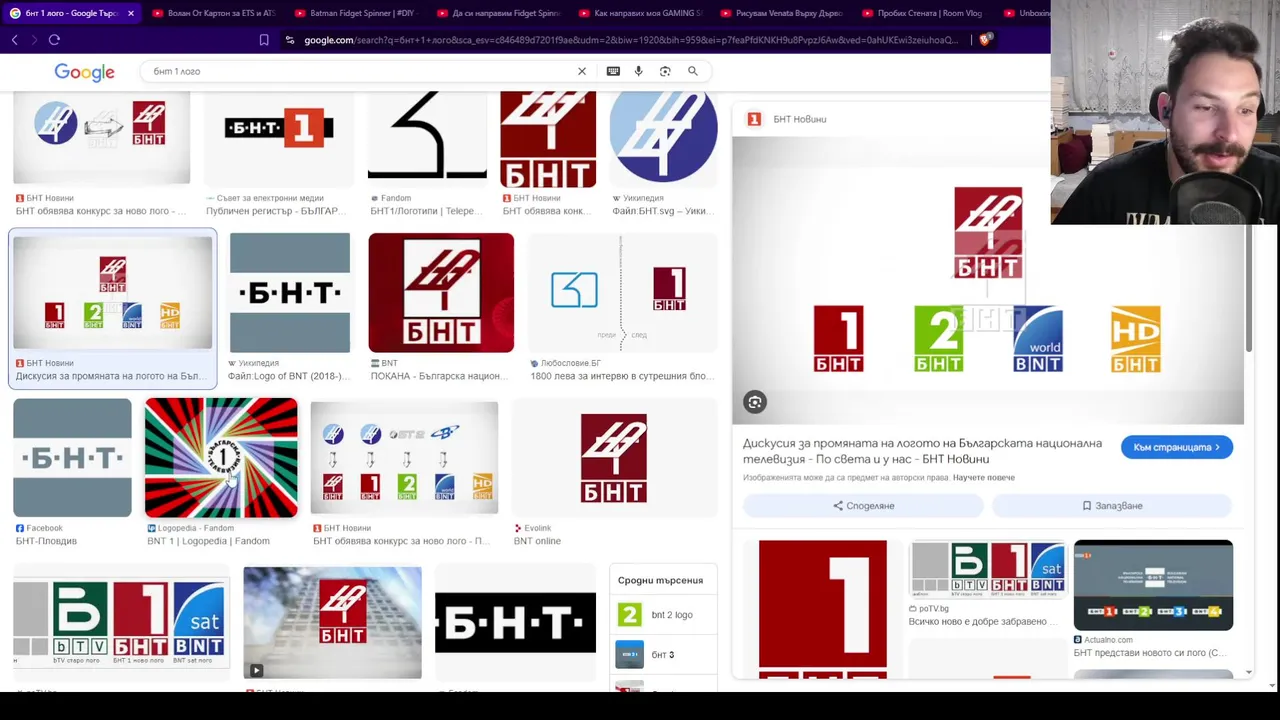The image size is (1280, 720).
Task: Open the BNT online Evolink thumbnail
Action: [614, 458]
